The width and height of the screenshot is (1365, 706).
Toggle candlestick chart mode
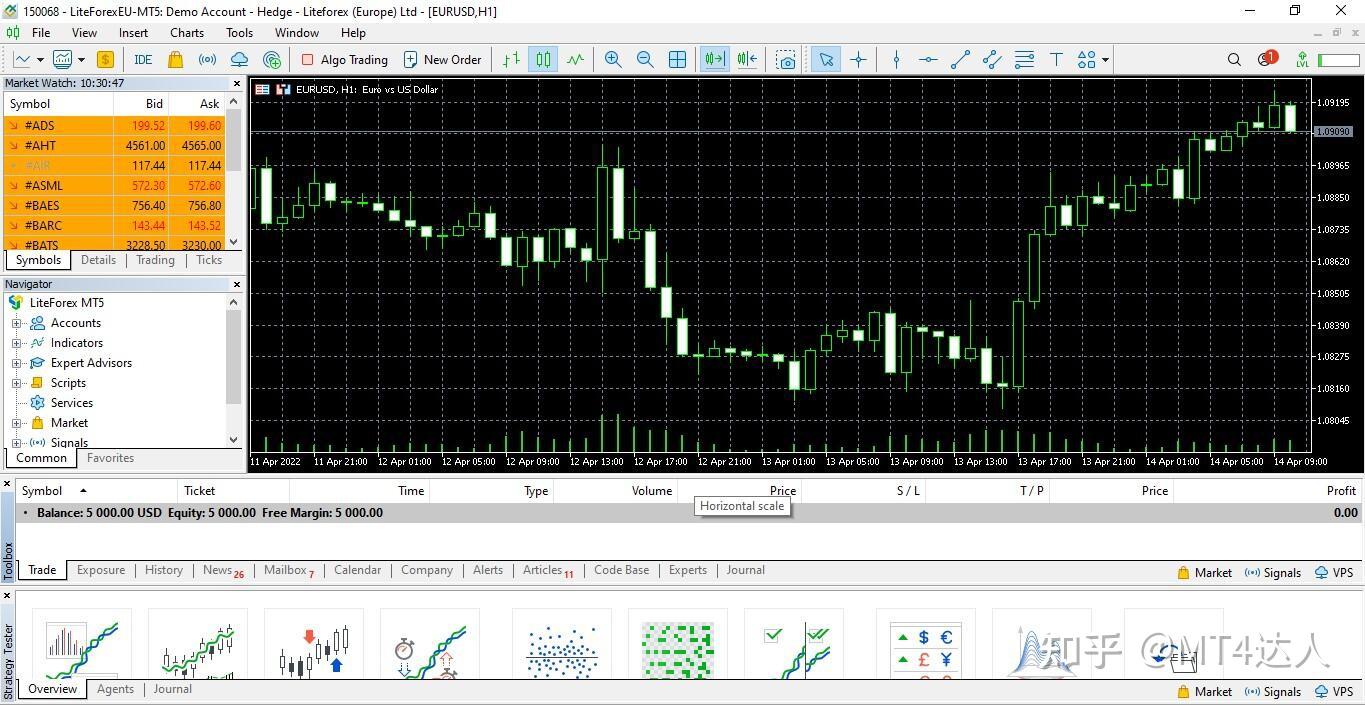pyautogui.click(x=543, y=60)
